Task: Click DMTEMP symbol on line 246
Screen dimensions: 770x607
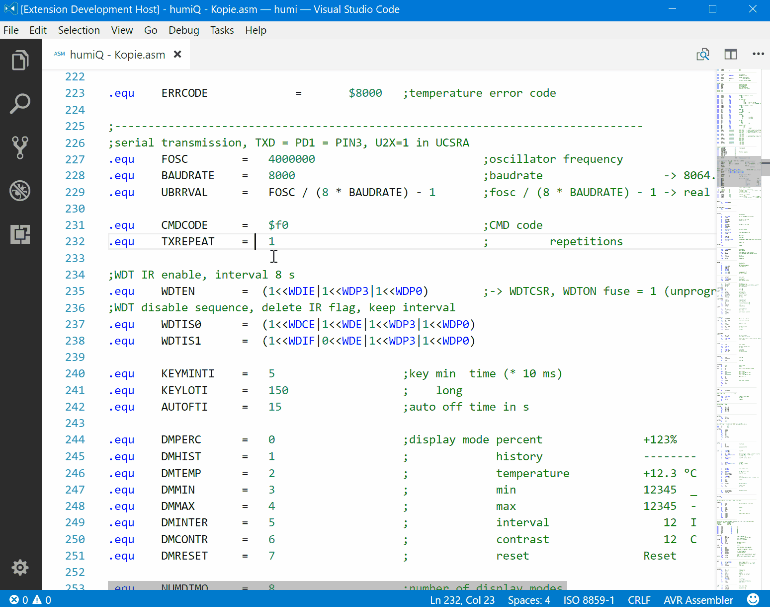Action: point(181,473)
